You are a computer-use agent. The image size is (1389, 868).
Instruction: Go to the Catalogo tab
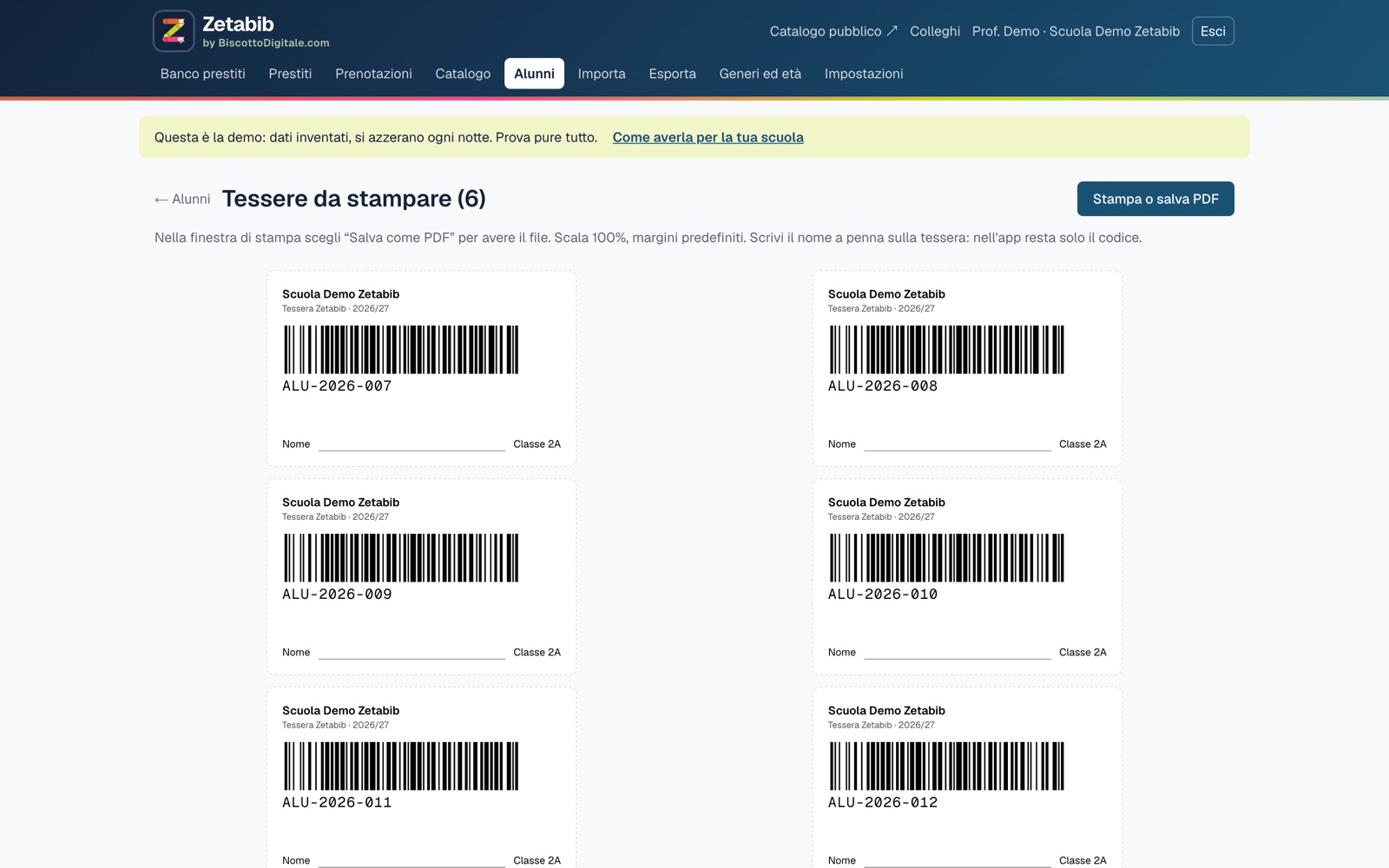pos(463,74)
